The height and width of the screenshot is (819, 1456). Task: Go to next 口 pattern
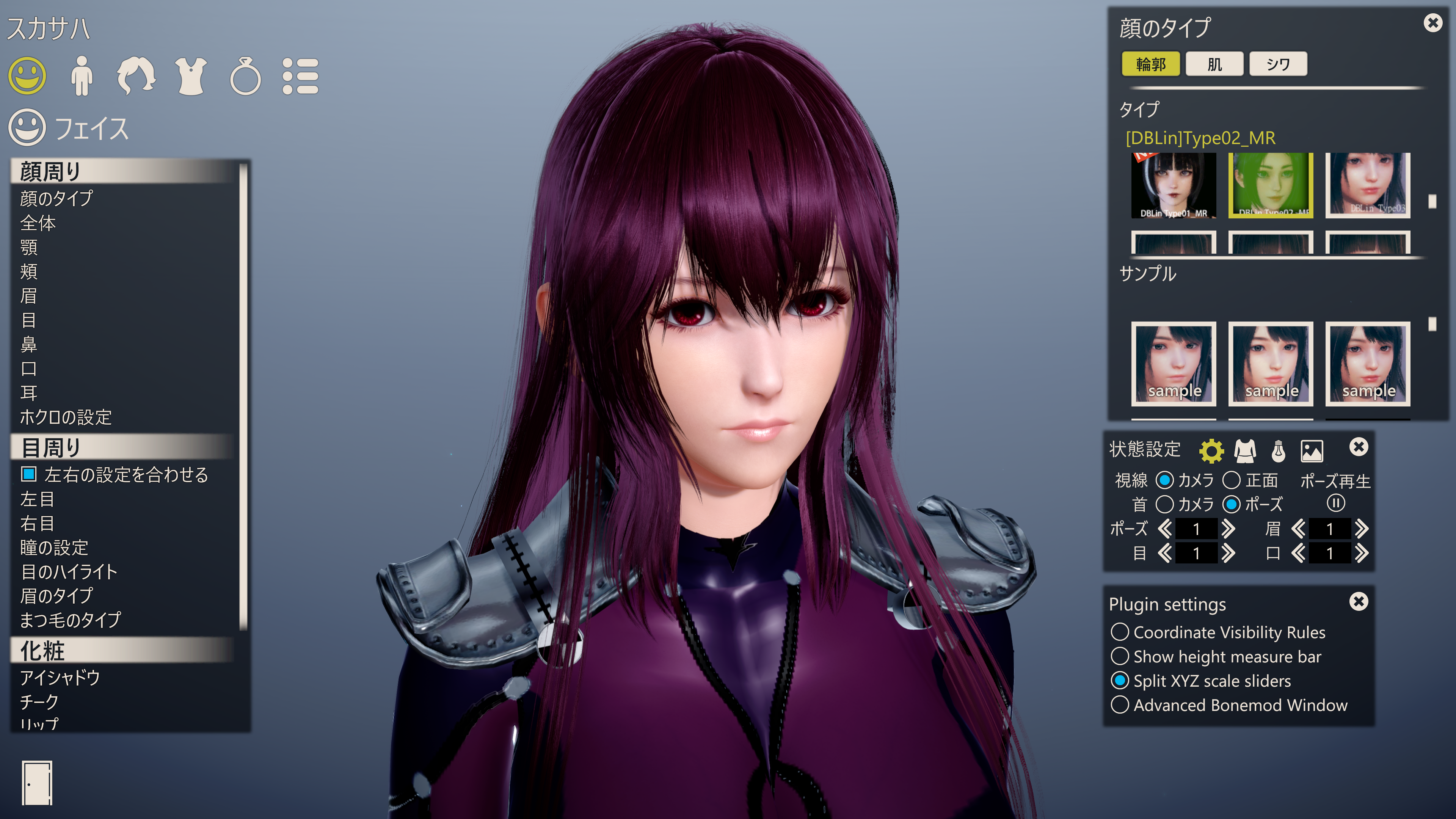coord(1362,553)
